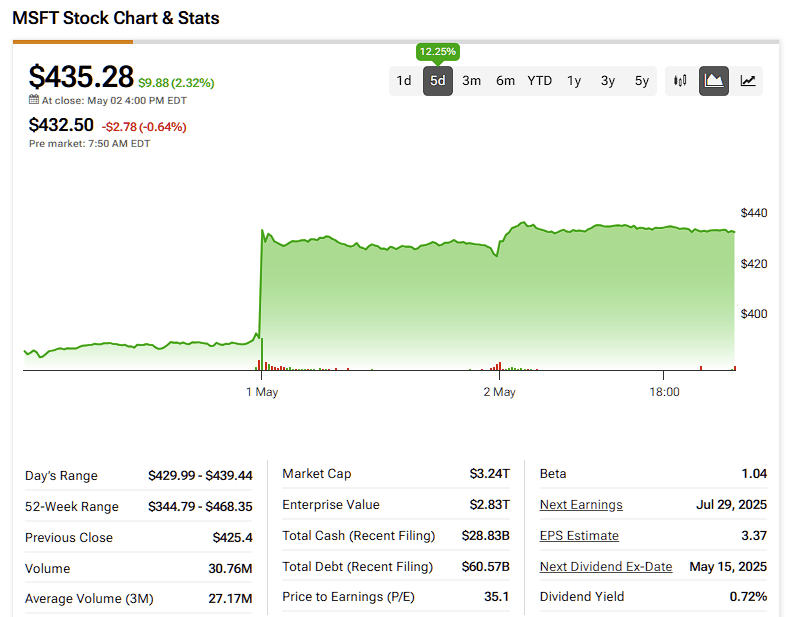The height and width of the screenshot is (617, 786).
Task: Click the 2 May marker on chart axis
Action: [x=499, y=392]
